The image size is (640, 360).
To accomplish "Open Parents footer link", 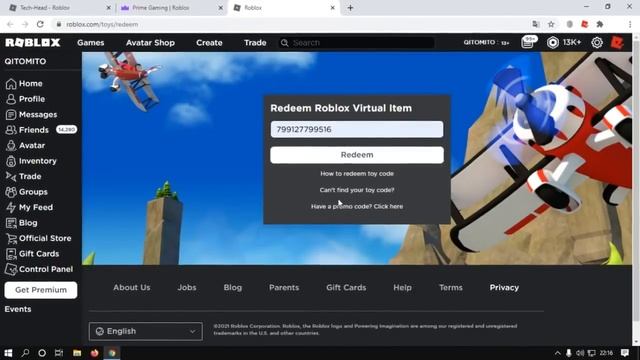I will tap(284, 287).
